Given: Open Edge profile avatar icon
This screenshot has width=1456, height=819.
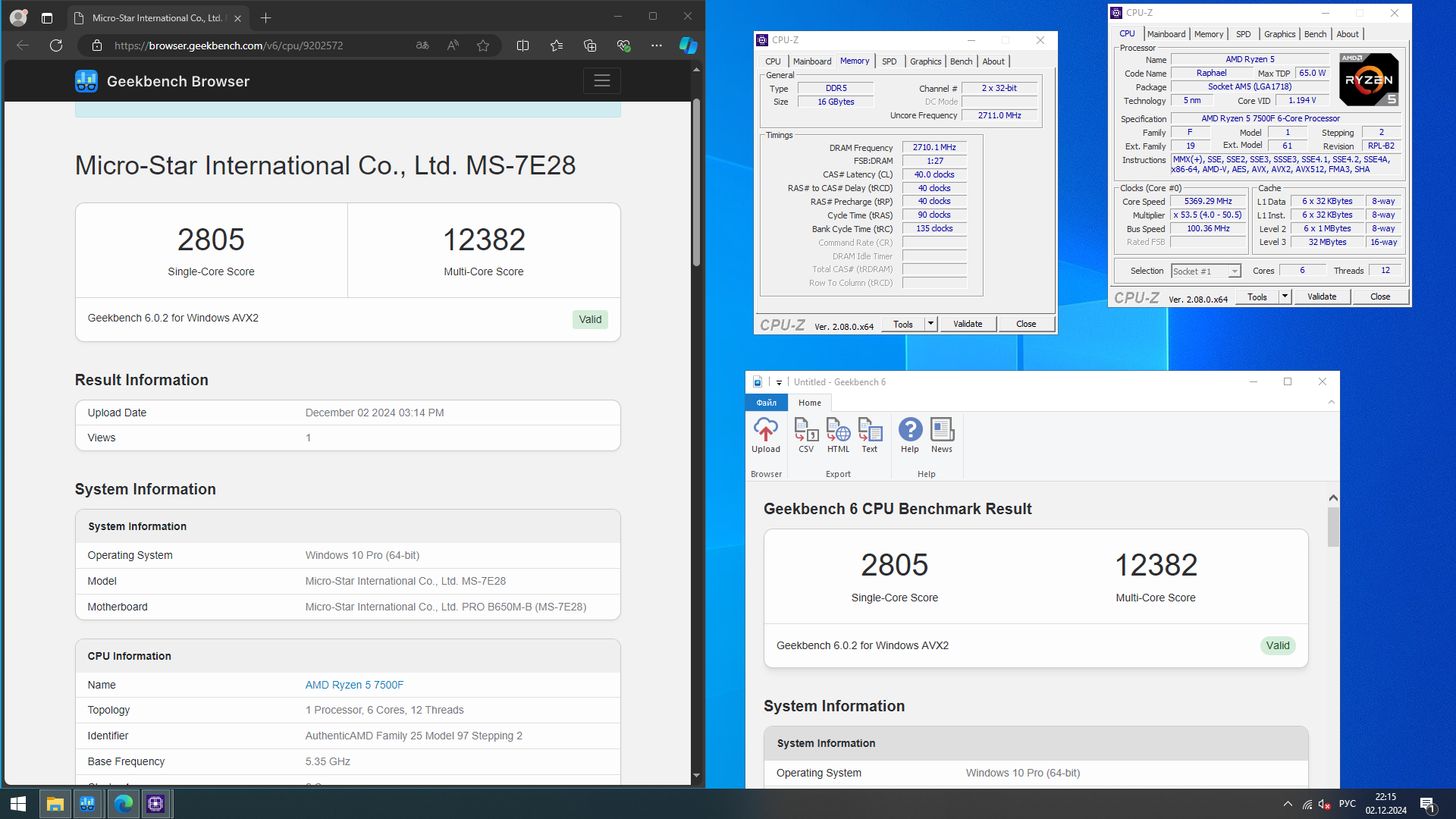Looking at the screenshot, I should [x=18, y=17].
